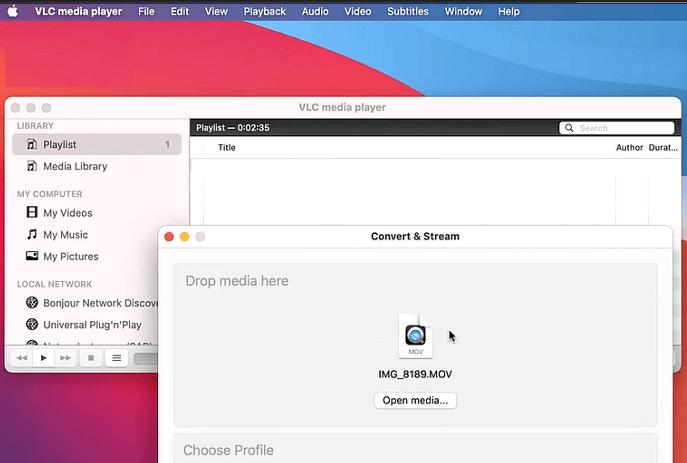Select Playlist in the library sidebar
687x463 pixels.
pos(97,144)
